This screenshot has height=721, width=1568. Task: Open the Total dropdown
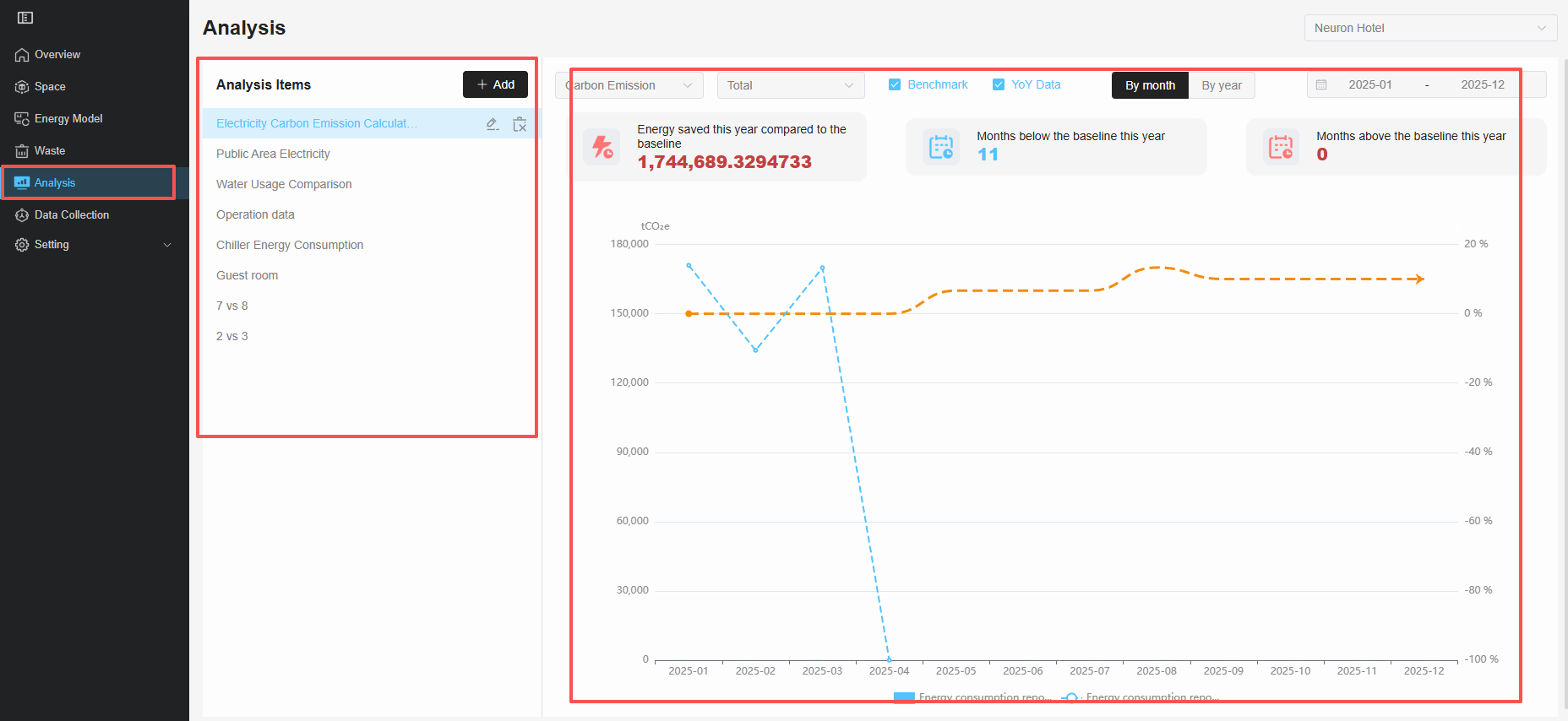point(790,85)
